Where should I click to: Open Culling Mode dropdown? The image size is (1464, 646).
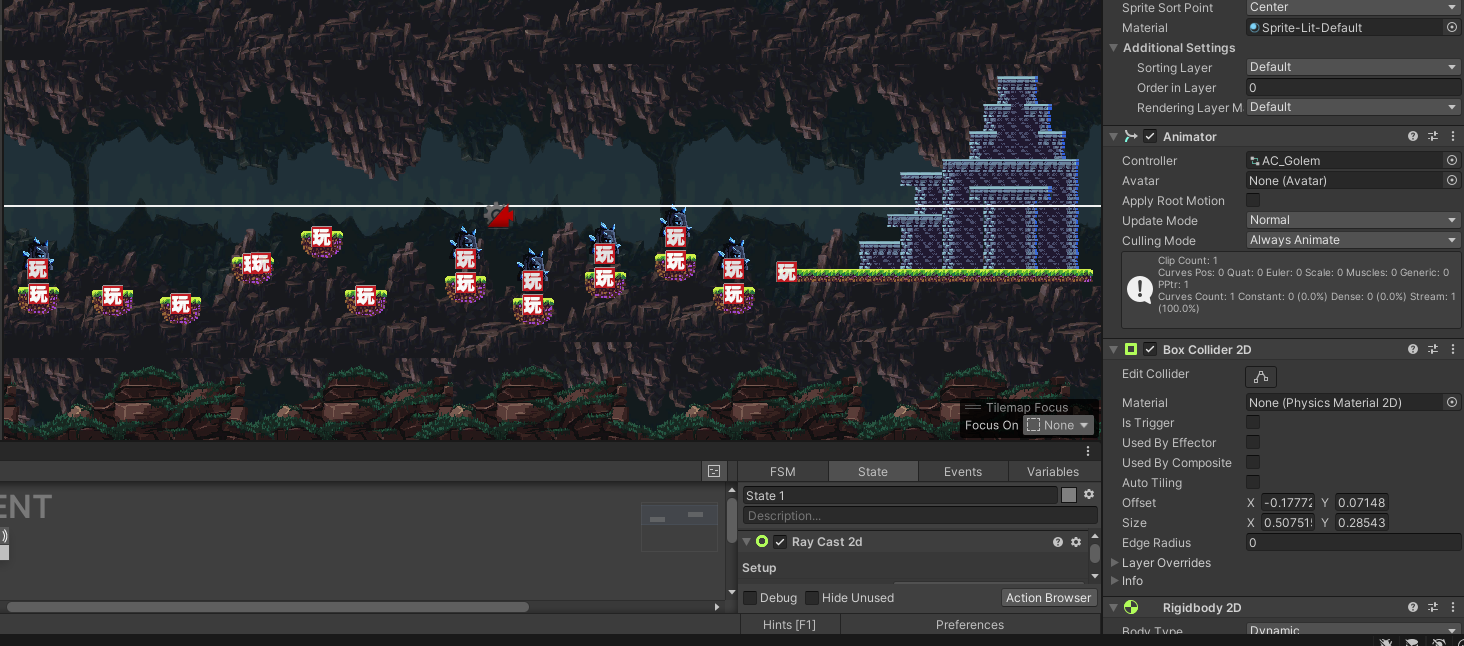pyautogui.click(x=1353, y=240)
